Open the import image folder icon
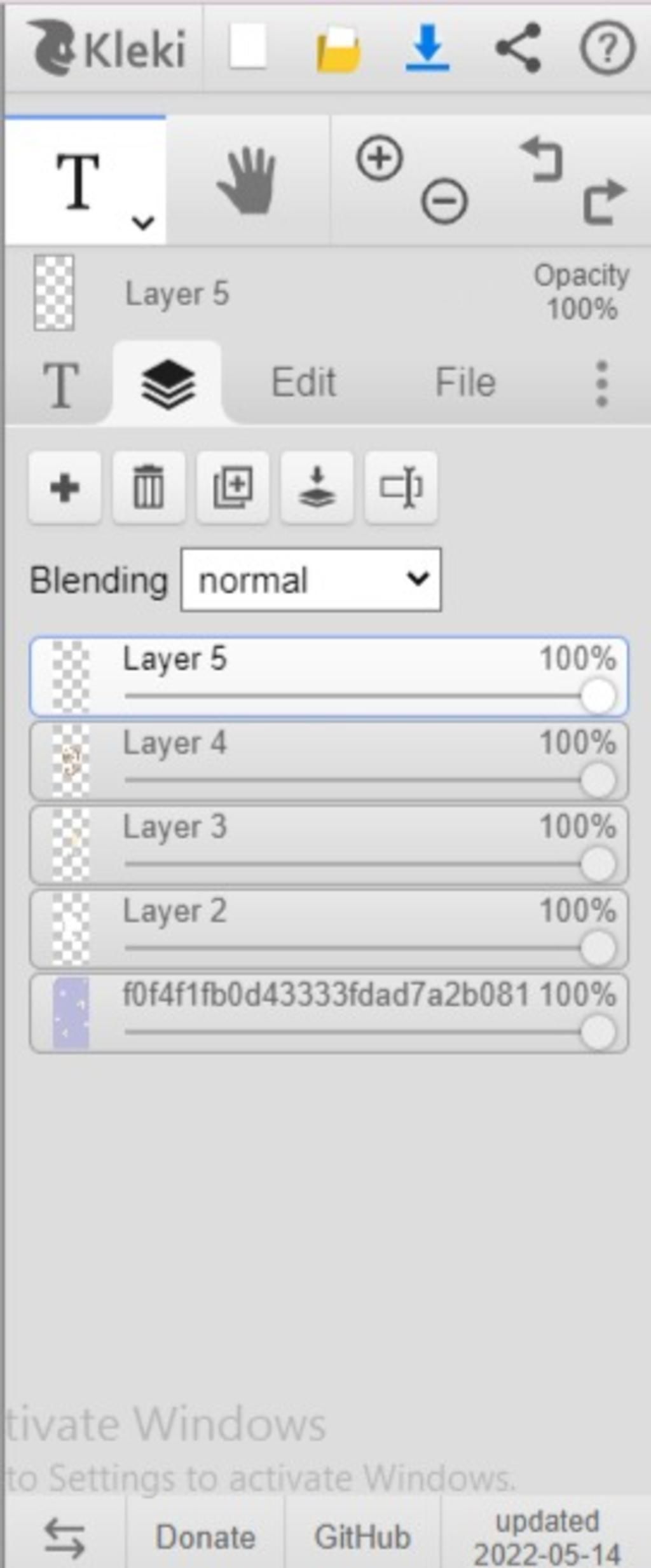Image resolution: width=651 pixels, height=1568 pixels. pyautogui.click(x=339, y=49)
